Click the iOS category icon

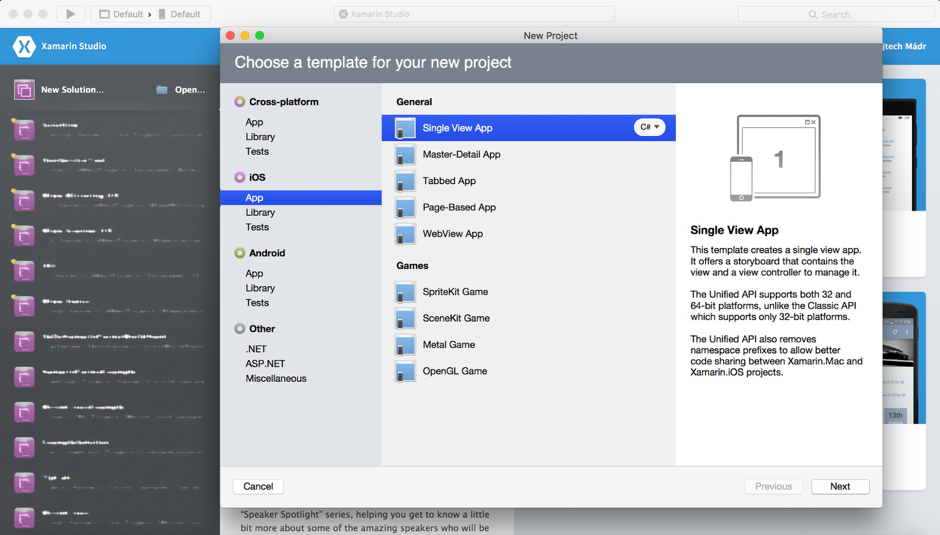(240, 177)
